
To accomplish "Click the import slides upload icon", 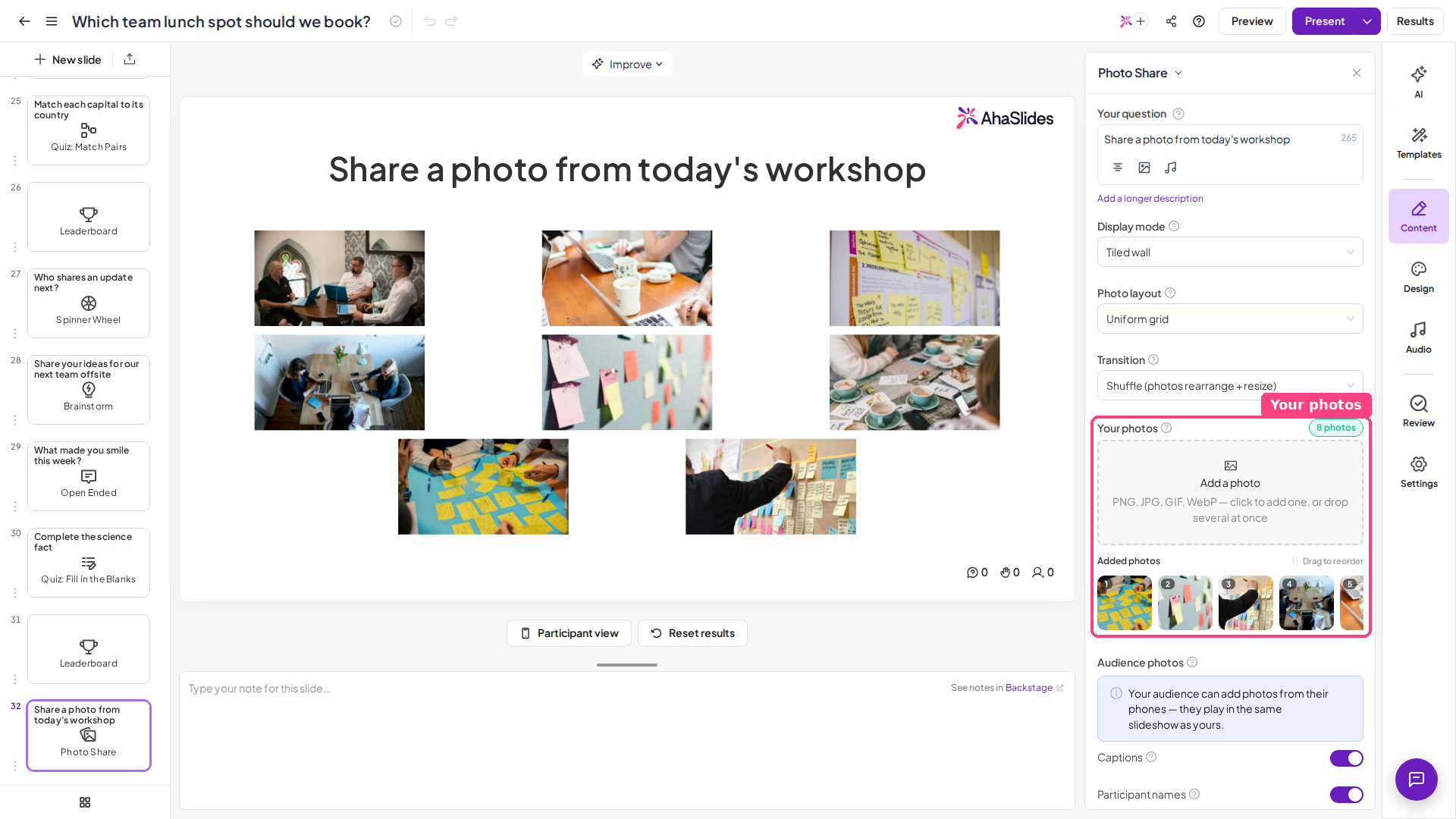I will pos(130,59).
